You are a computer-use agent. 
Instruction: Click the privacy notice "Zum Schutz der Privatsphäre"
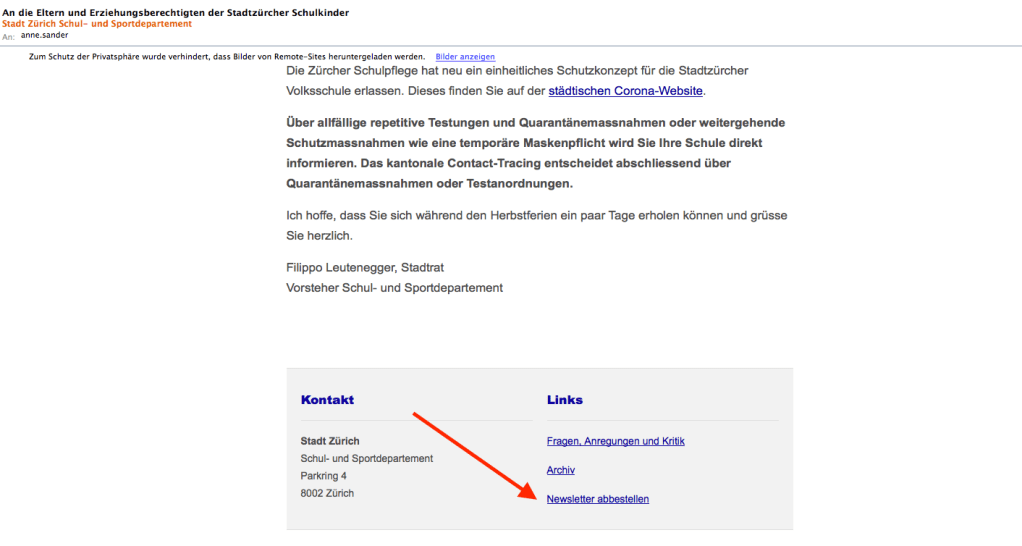(x=227, y=57)
